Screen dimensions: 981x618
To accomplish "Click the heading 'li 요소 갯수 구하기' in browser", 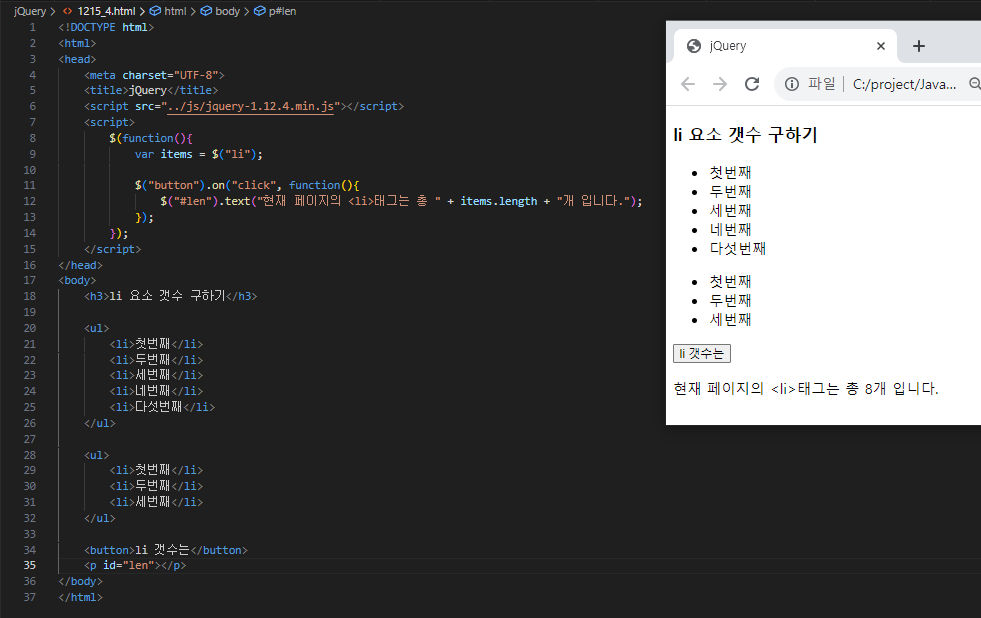I will pos(745,135).
